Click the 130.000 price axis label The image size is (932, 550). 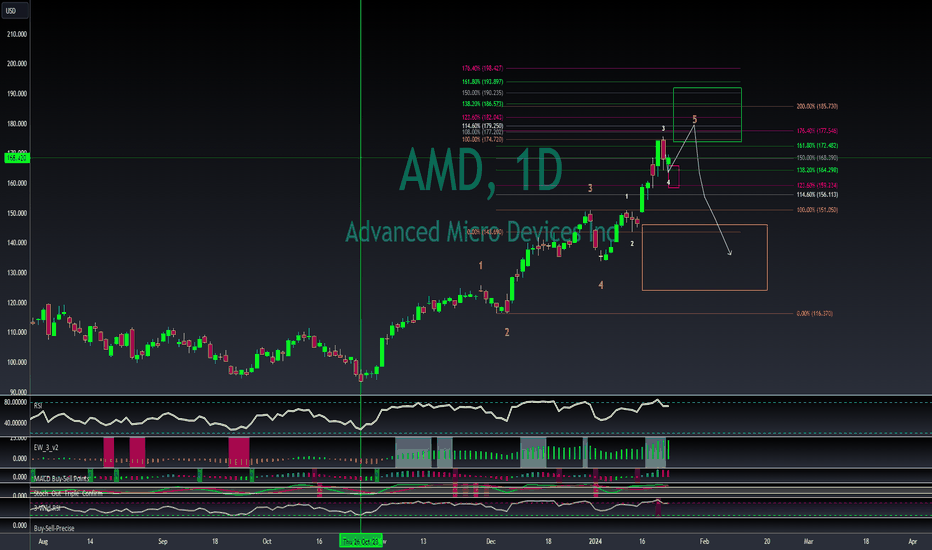tap(17, 273)
